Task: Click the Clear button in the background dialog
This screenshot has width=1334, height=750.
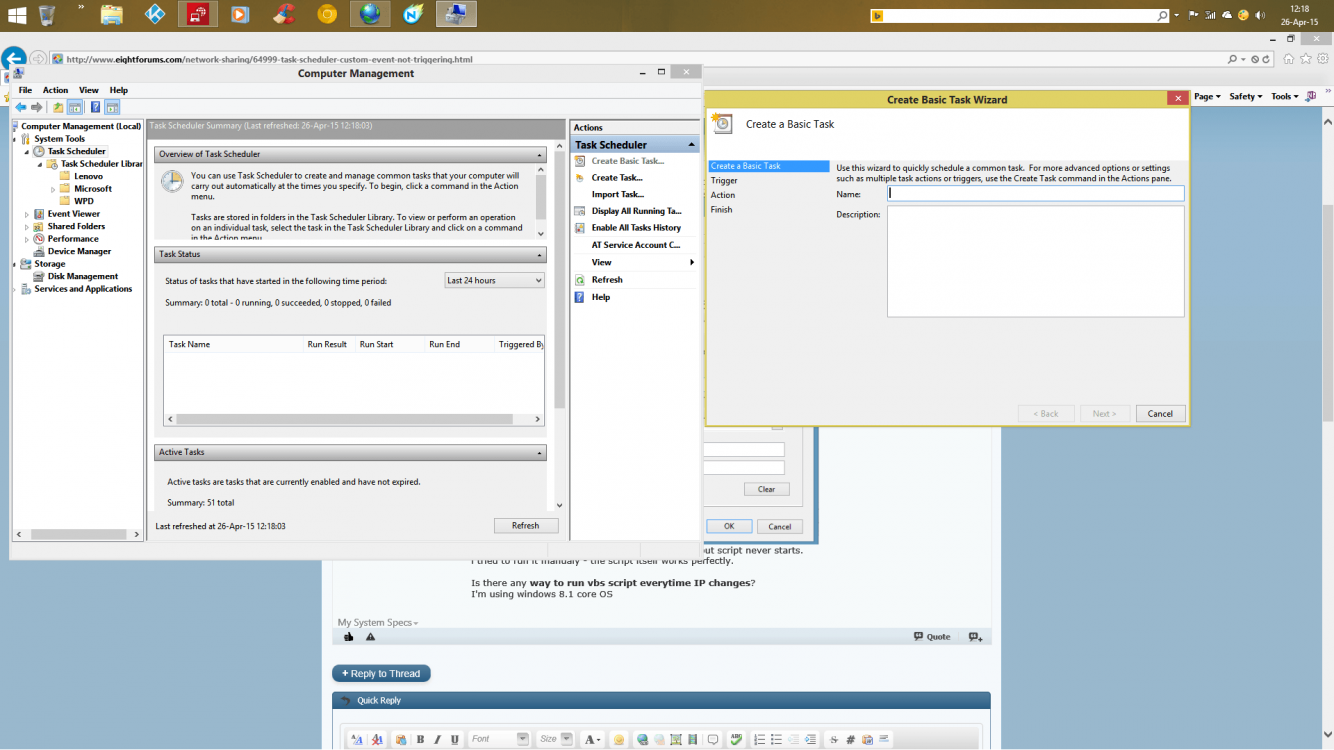Action: (x=766, y=489)
